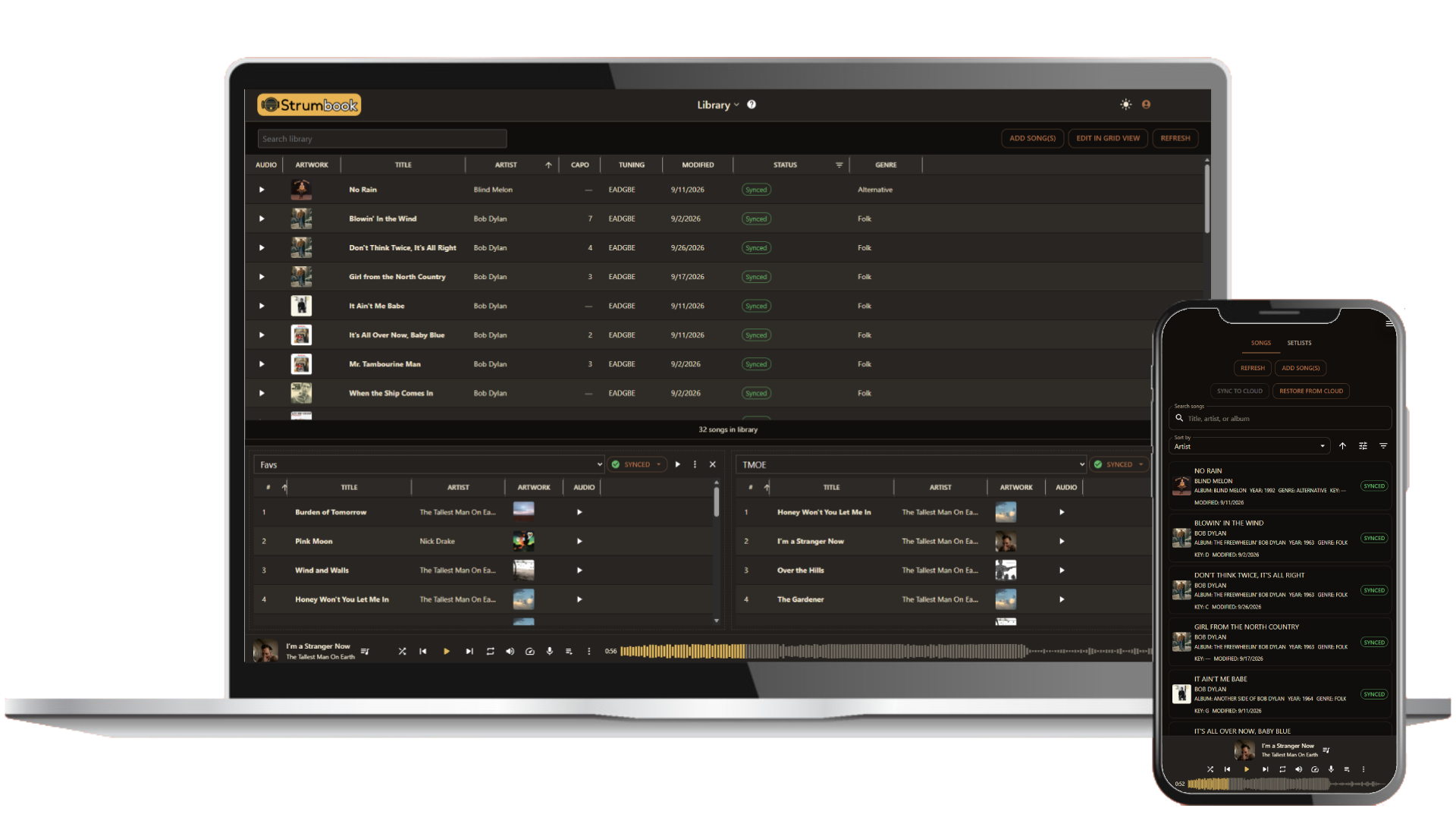Seek in the phone player waveform

(1288, 784)
